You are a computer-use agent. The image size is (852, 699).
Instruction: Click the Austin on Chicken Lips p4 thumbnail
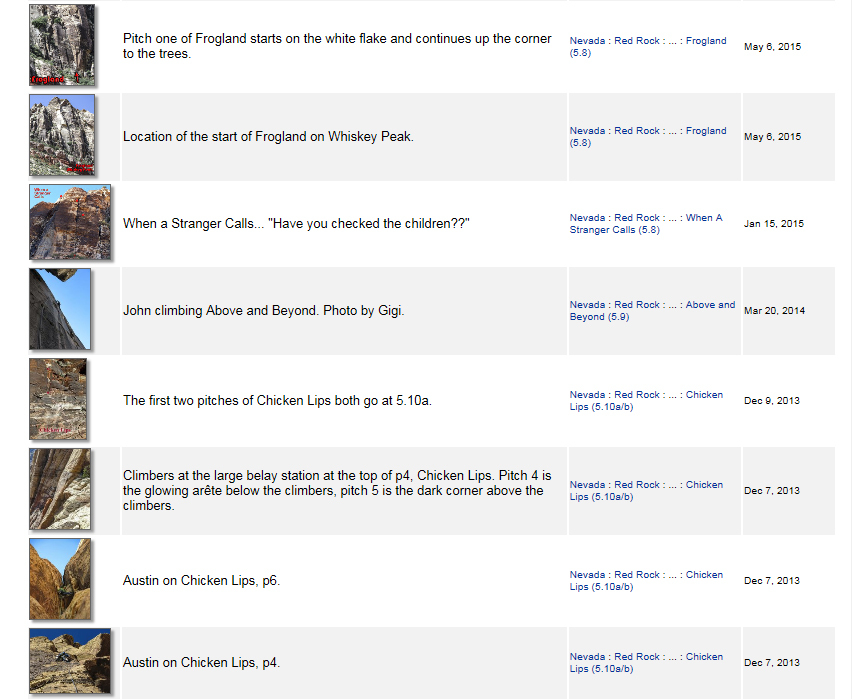(70, 661)
